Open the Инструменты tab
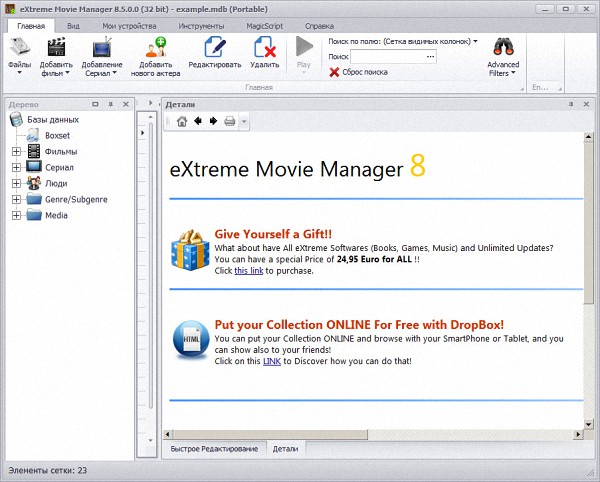Viewport: 600px width, 482px height. pos(201,26)
